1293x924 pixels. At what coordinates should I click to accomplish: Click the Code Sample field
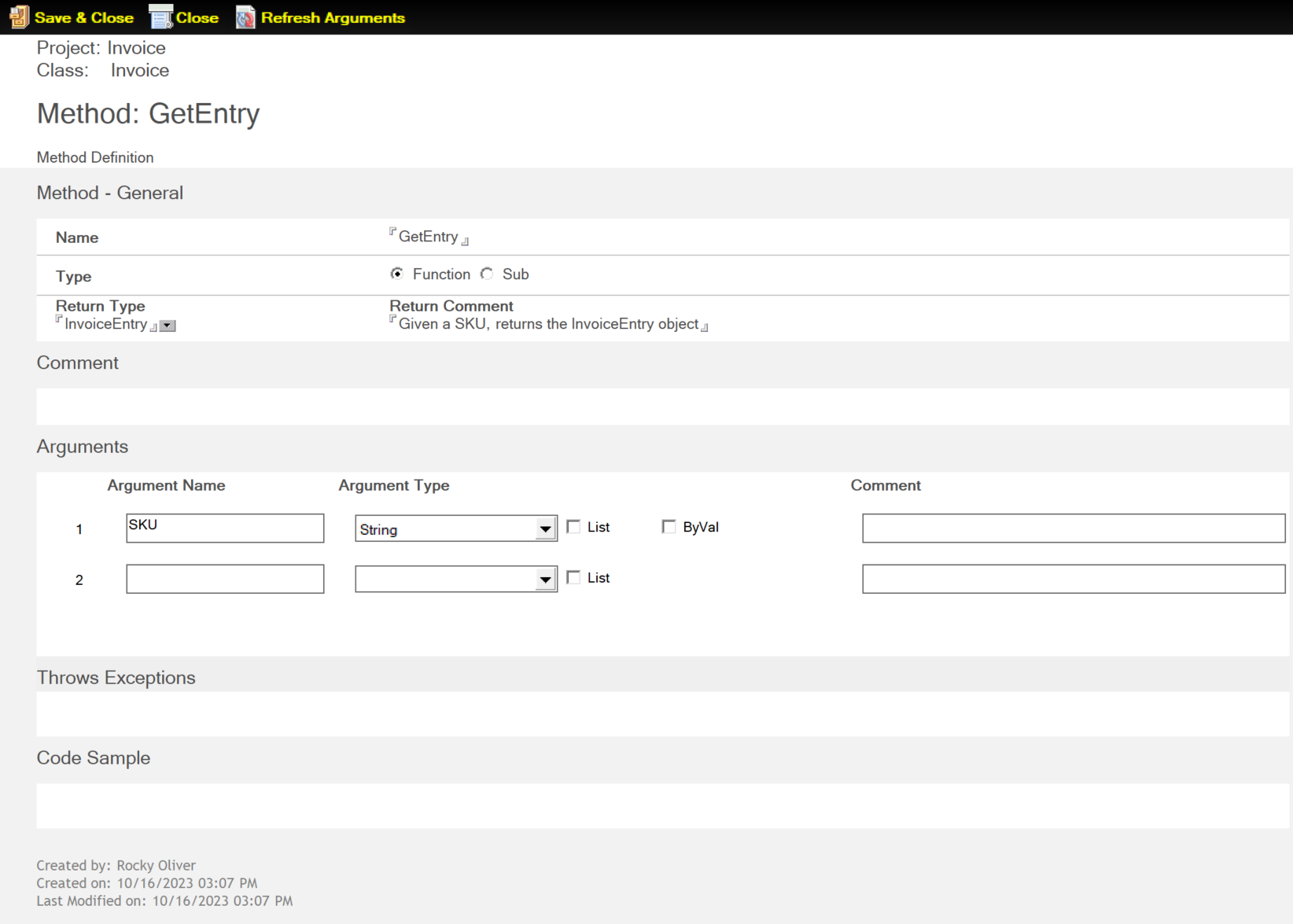662,805
